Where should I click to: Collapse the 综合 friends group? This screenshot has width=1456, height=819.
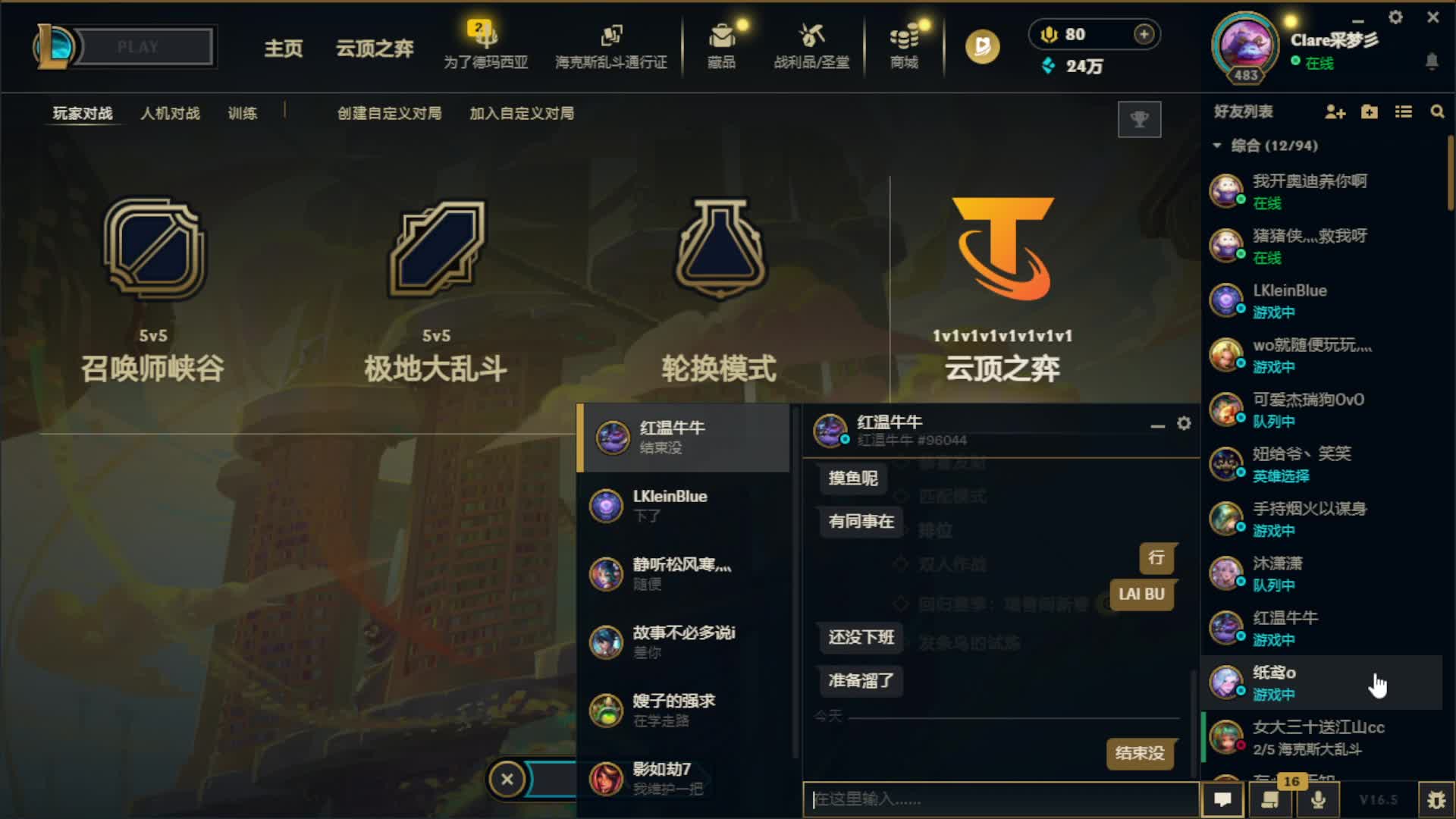(1217, 145)
